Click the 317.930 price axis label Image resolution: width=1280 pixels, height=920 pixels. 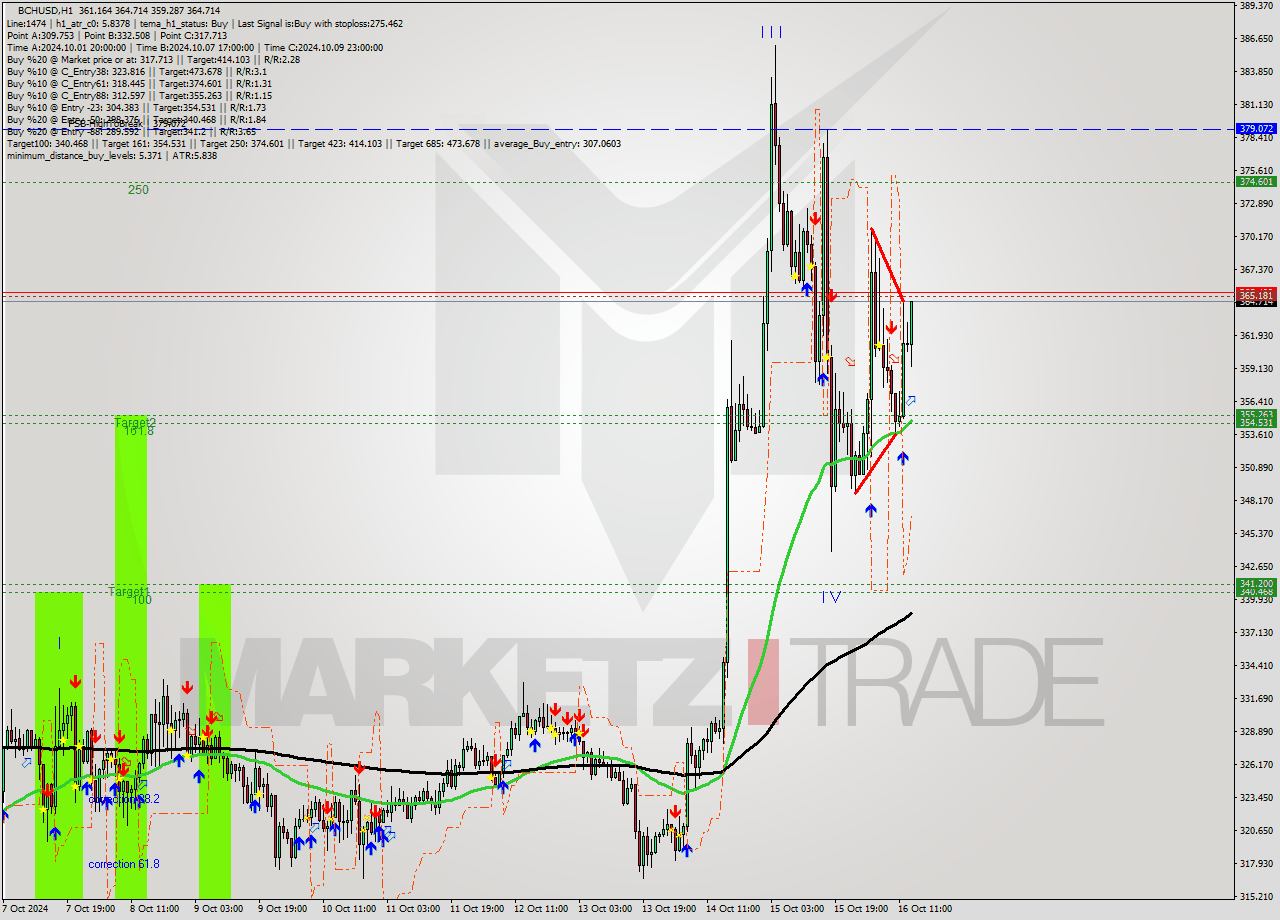click(1256, 864)
